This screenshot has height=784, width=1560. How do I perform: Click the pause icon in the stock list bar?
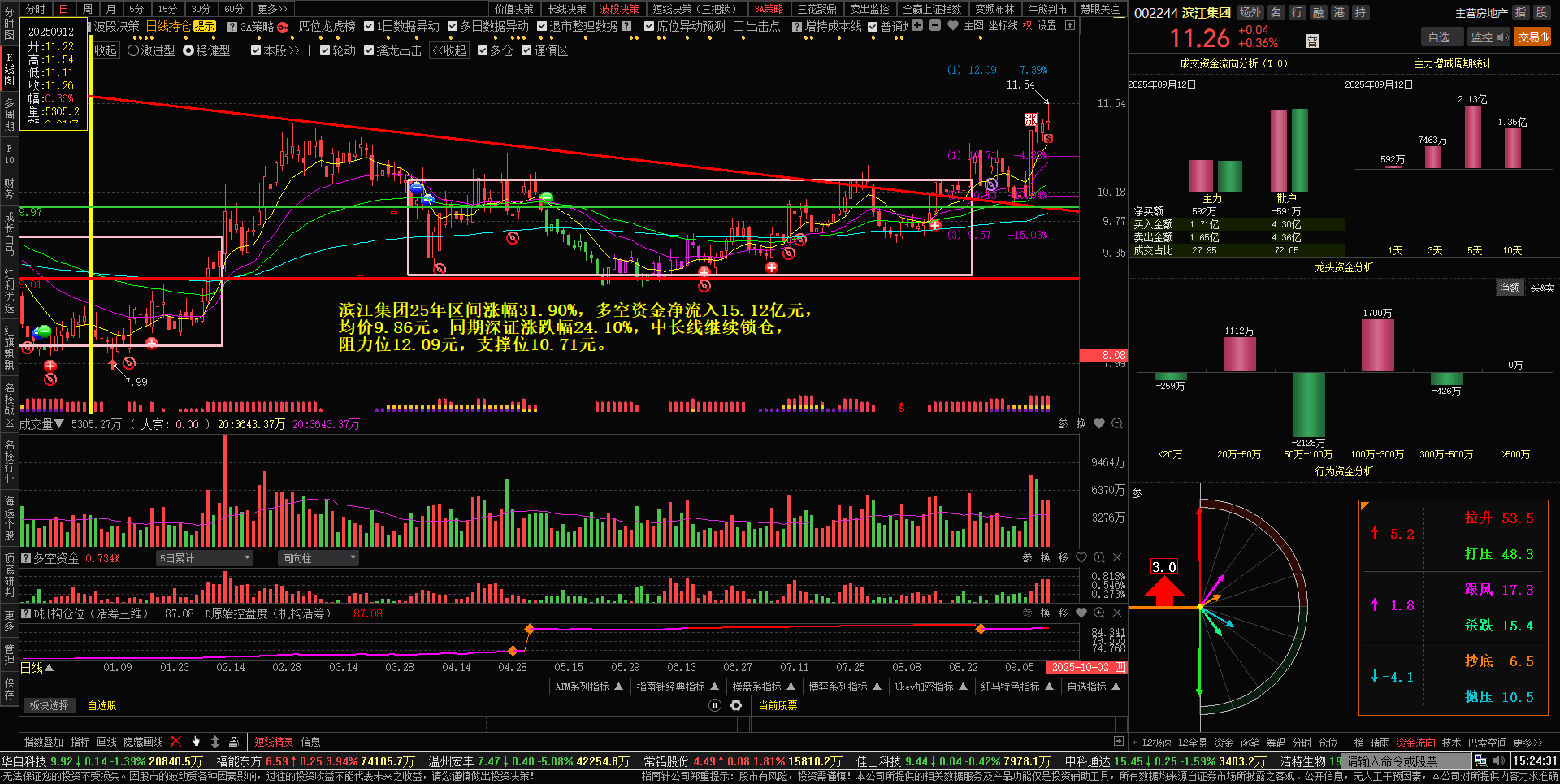pyautogui.click(x=715, y=705)
